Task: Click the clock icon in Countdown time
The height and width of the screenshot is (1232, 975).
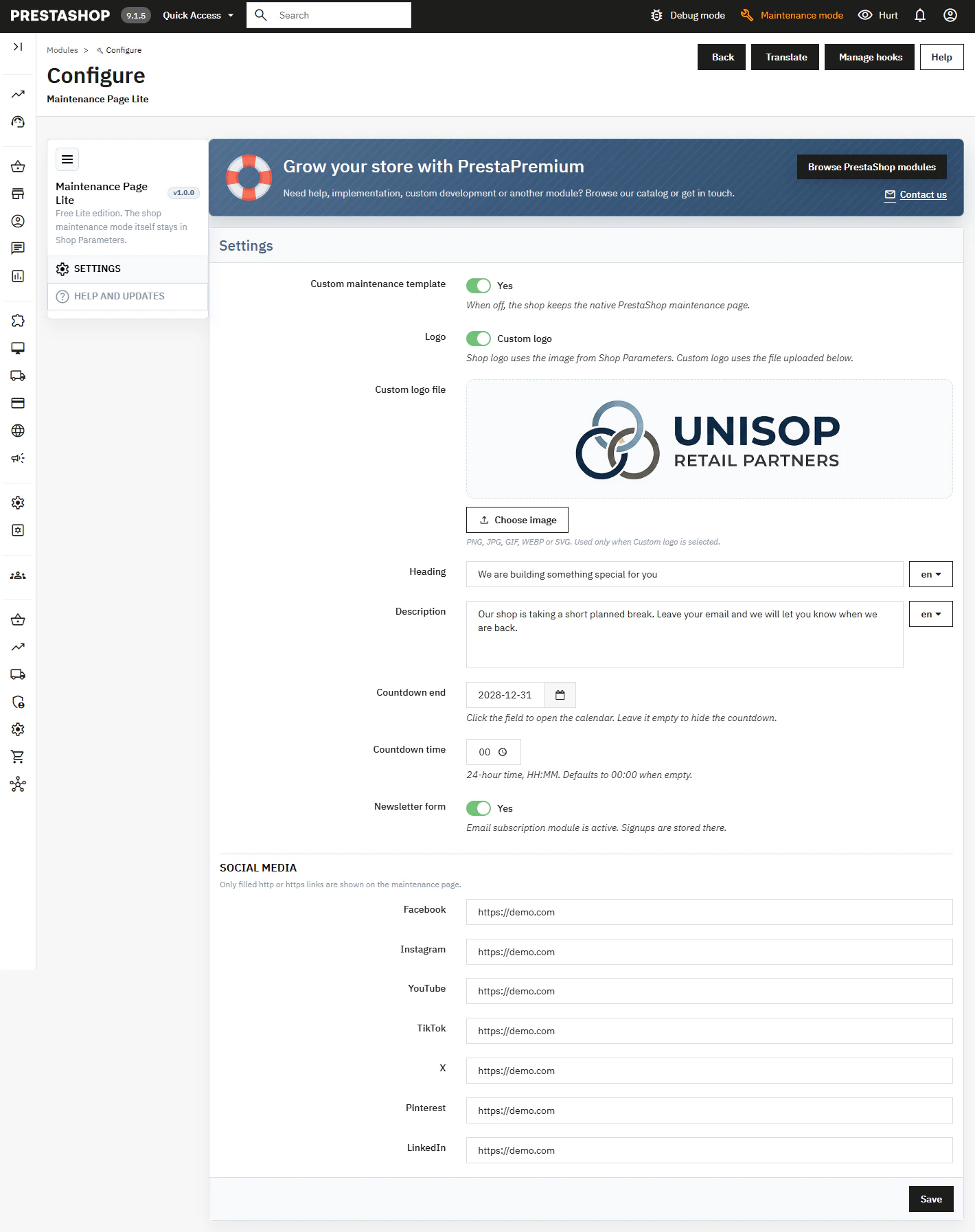Action: (x=503, y=752)
